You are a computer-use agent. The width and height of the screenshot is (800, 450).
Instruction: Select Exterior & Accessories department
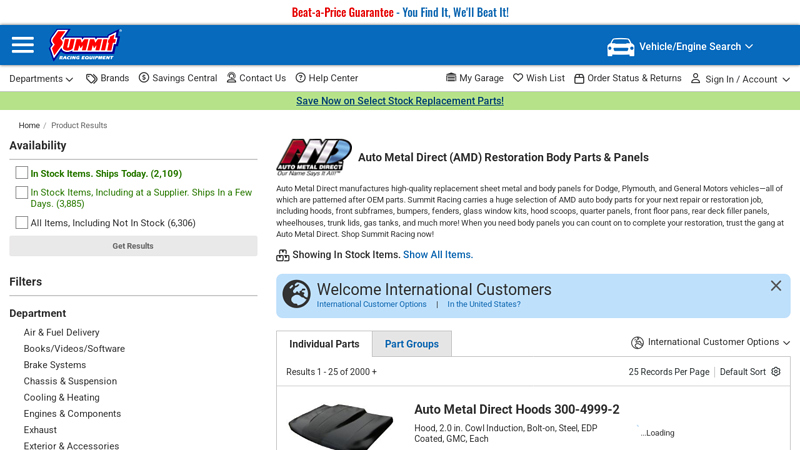pyautogui.click(x=71, y=445)
